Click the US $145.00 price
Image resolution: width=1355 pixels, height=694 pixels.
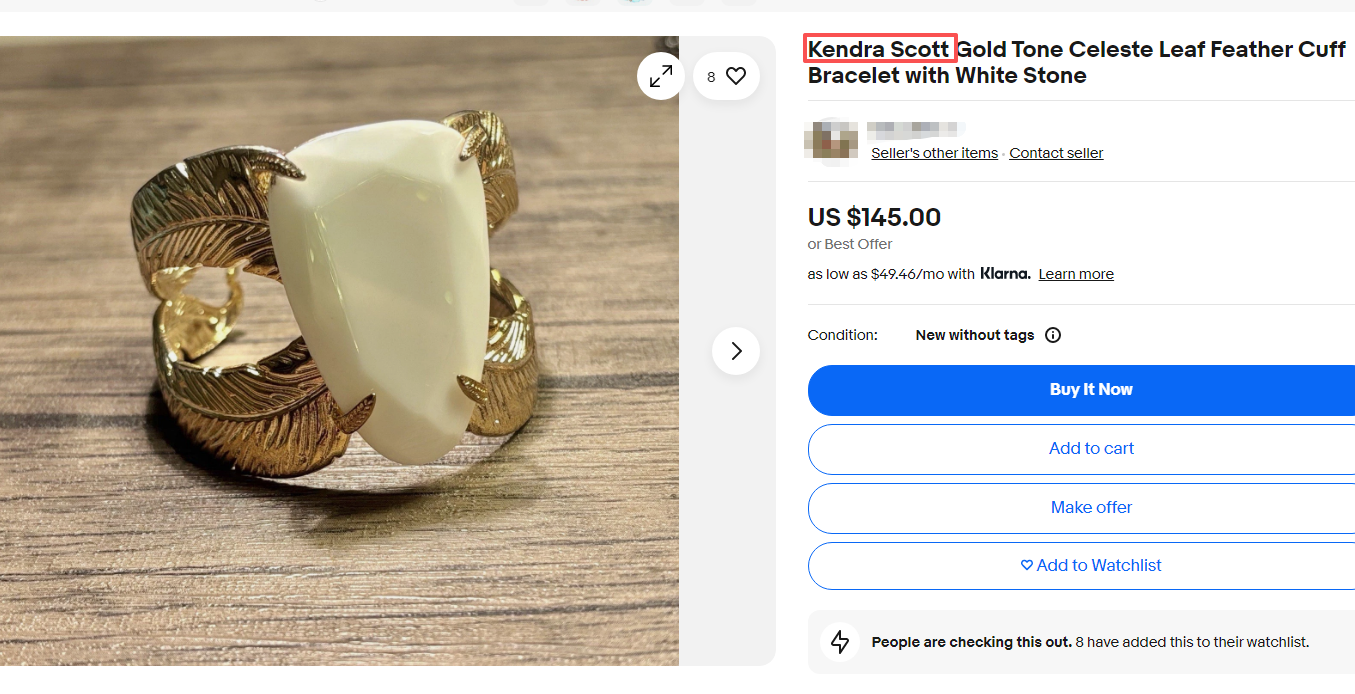coord(874,217)
